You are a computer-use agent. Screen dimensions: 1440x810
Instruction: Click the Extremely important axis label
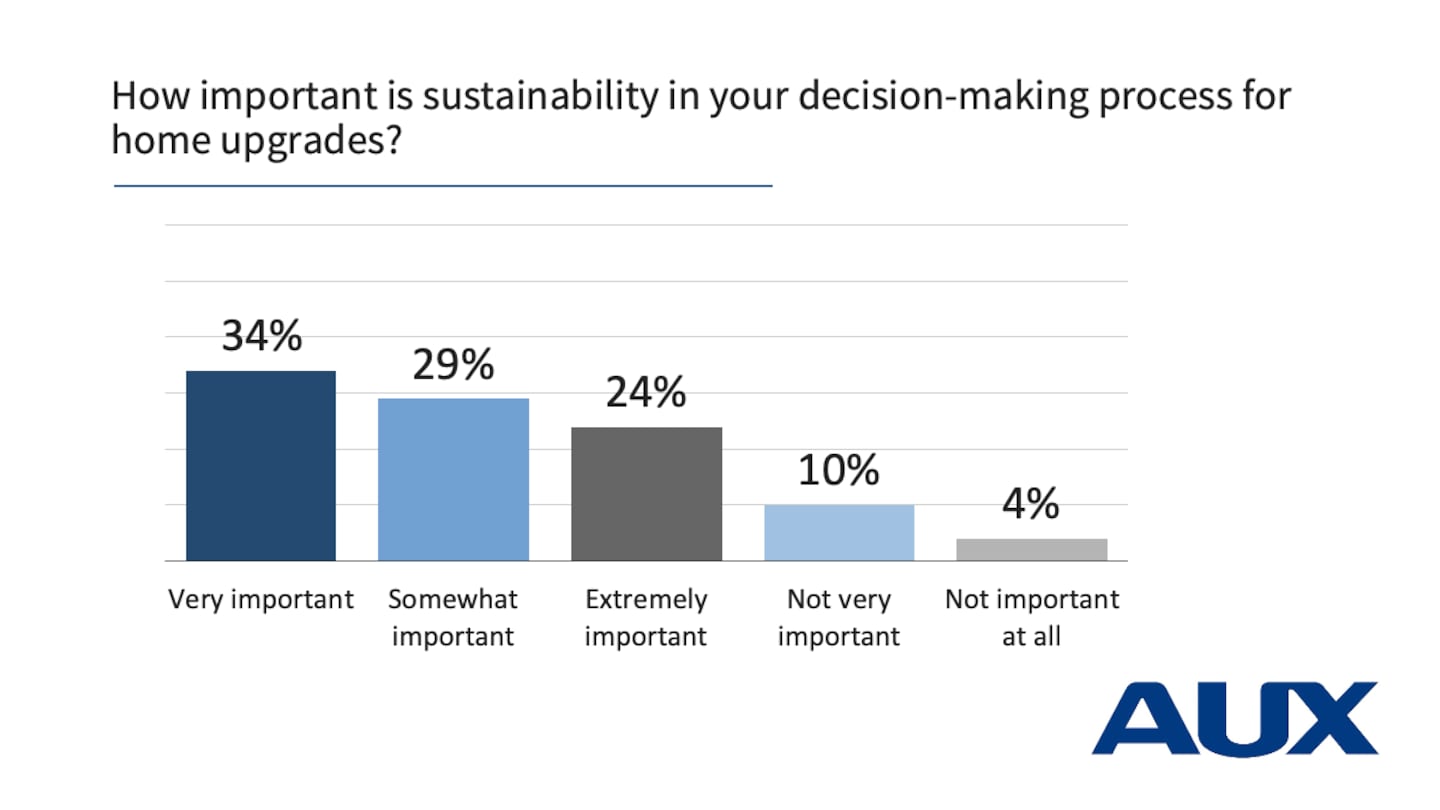[x=646, y=618]
